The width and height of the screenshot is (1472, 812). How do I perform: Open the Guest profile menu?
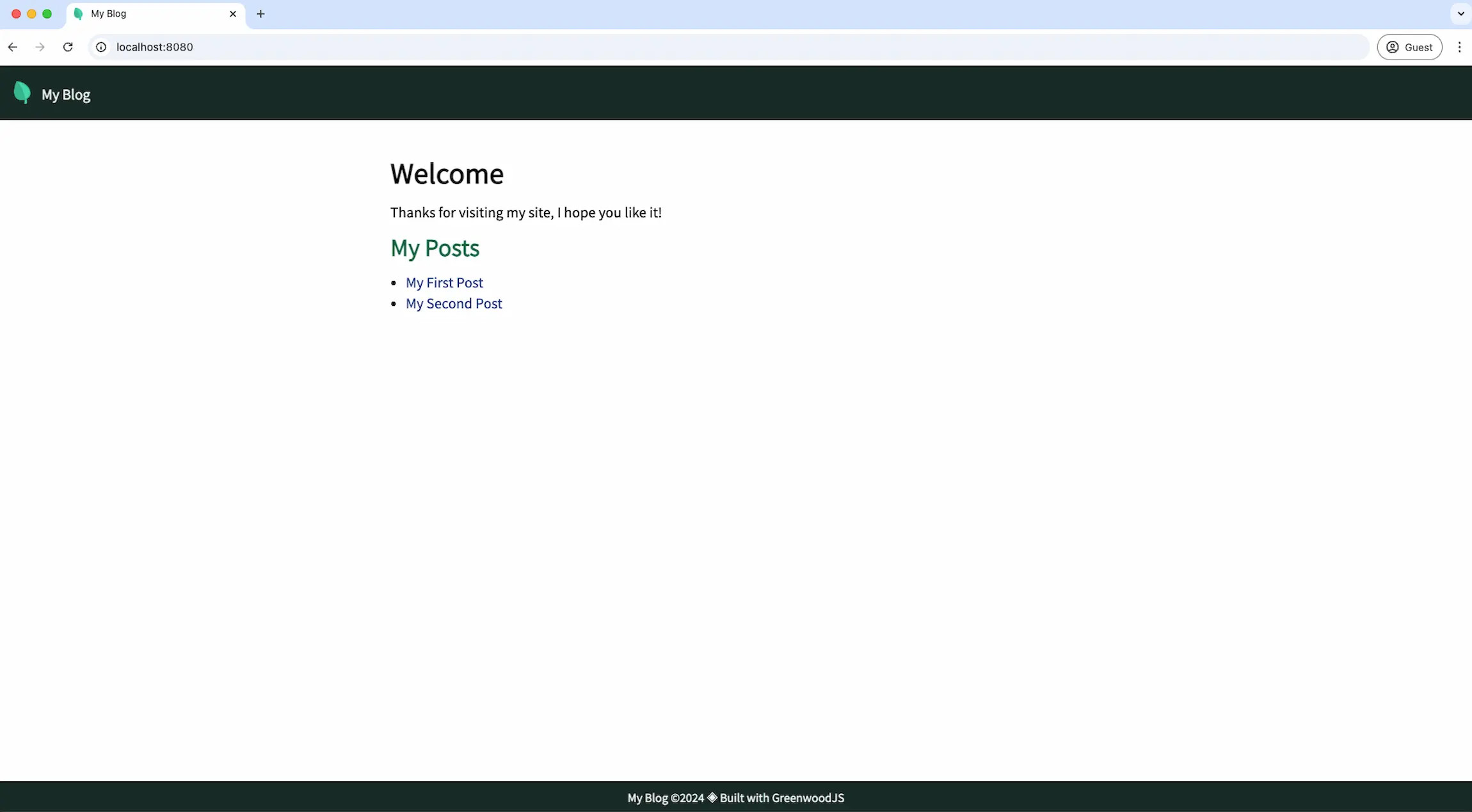pyautogui.click(x=1409, y=47)
